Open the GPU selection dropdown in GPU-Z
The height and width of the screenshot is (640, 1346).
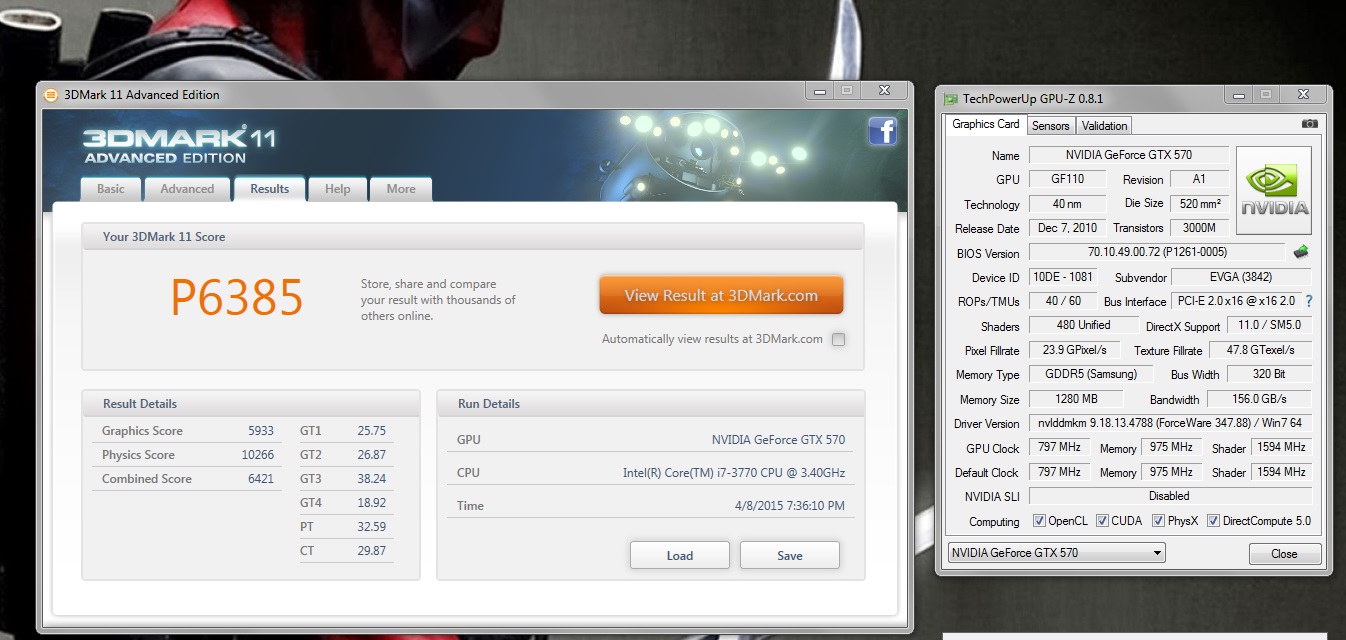tap(1056, 552)
